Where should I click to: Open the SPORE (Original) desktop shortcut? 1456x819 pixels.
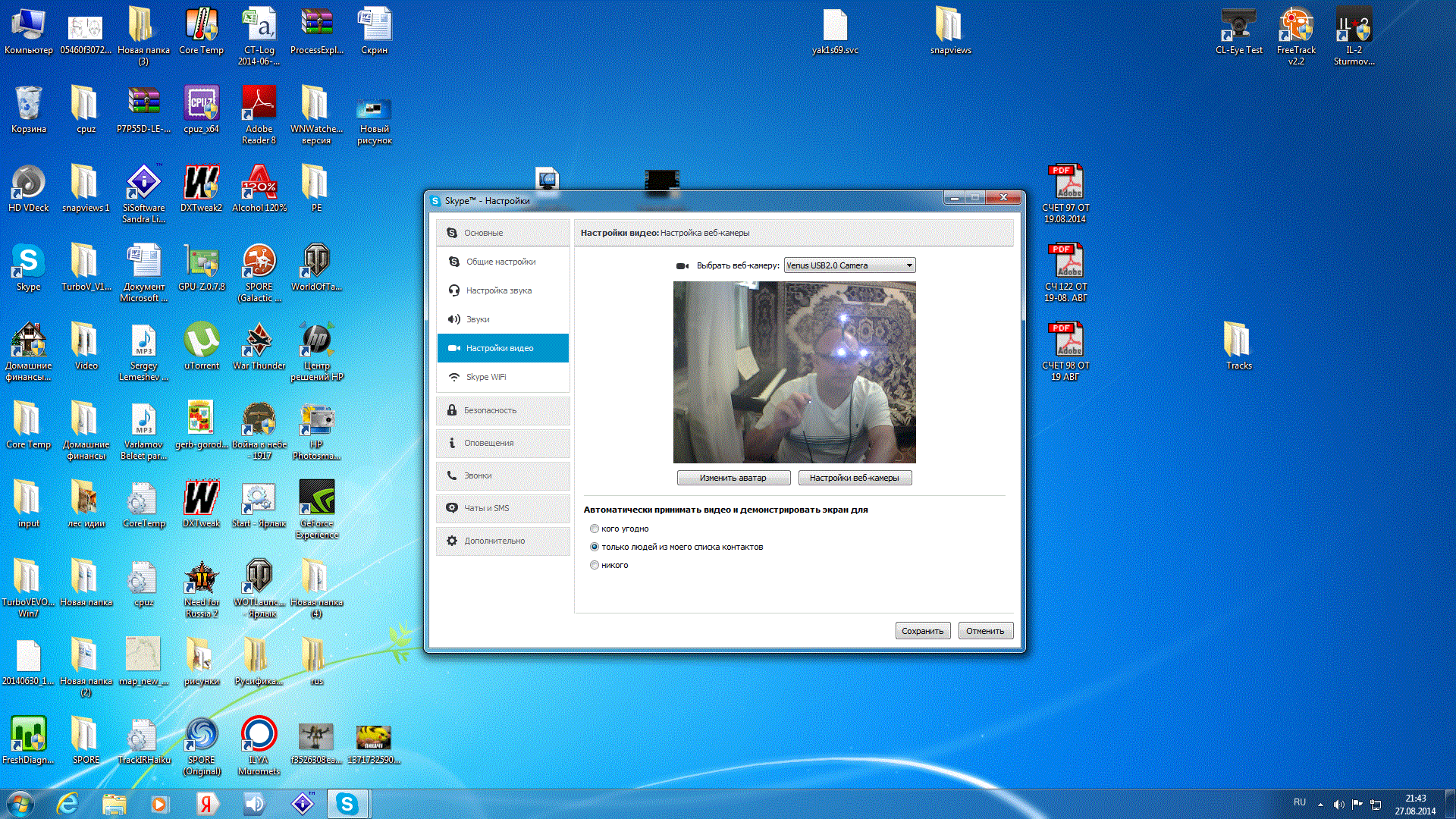click(x=201, y=746)
